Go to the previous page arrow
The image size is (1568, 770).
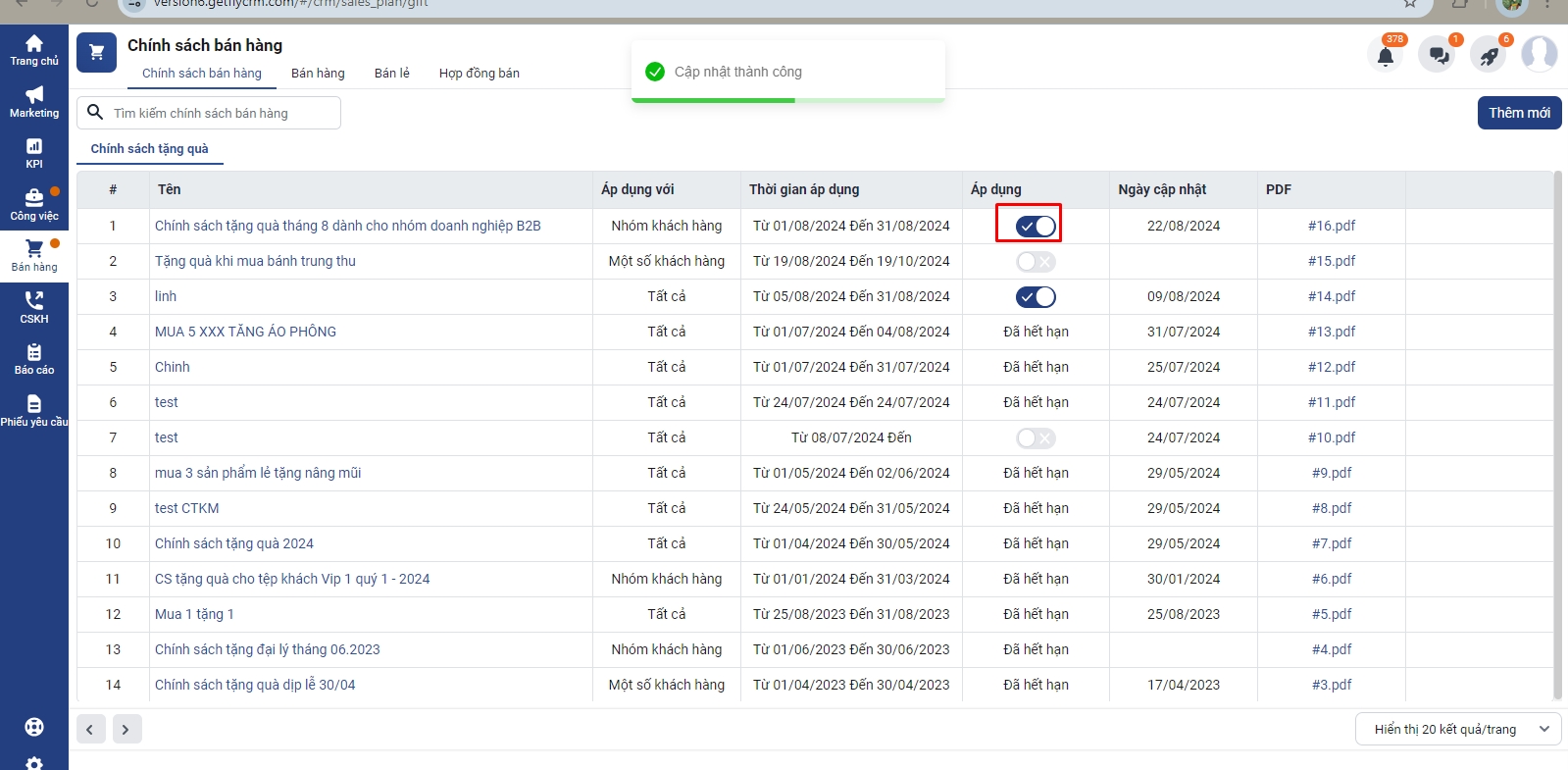tap(90, 729)
